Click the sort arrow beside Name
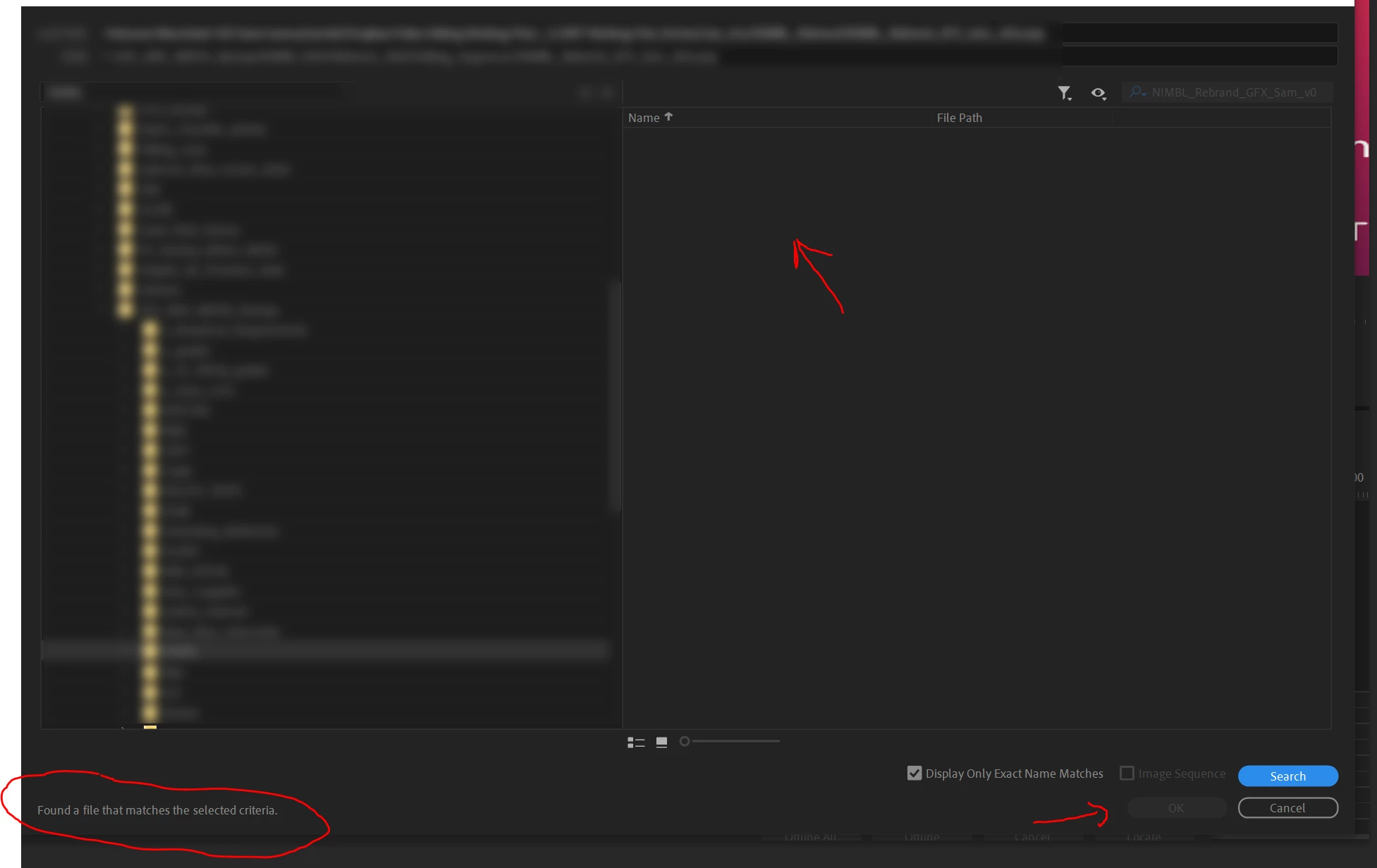 click(x=668, y=117)
